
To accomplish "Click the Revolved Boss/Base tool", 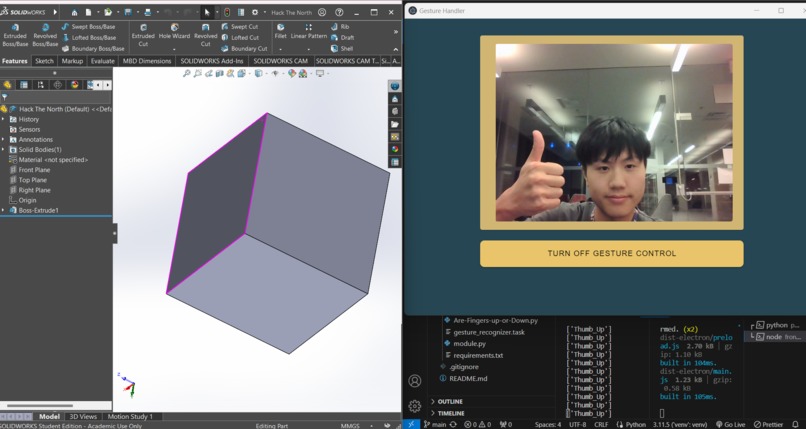I will point(45,35).
